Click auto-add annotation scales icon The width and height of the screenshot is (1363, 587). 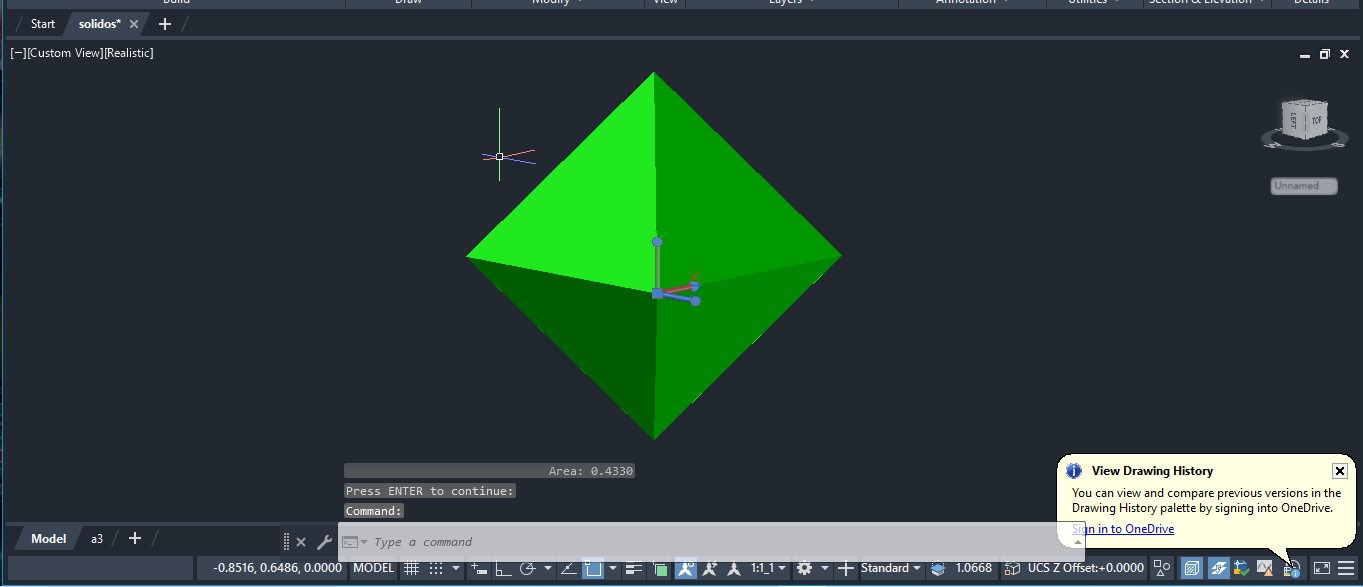711,569
